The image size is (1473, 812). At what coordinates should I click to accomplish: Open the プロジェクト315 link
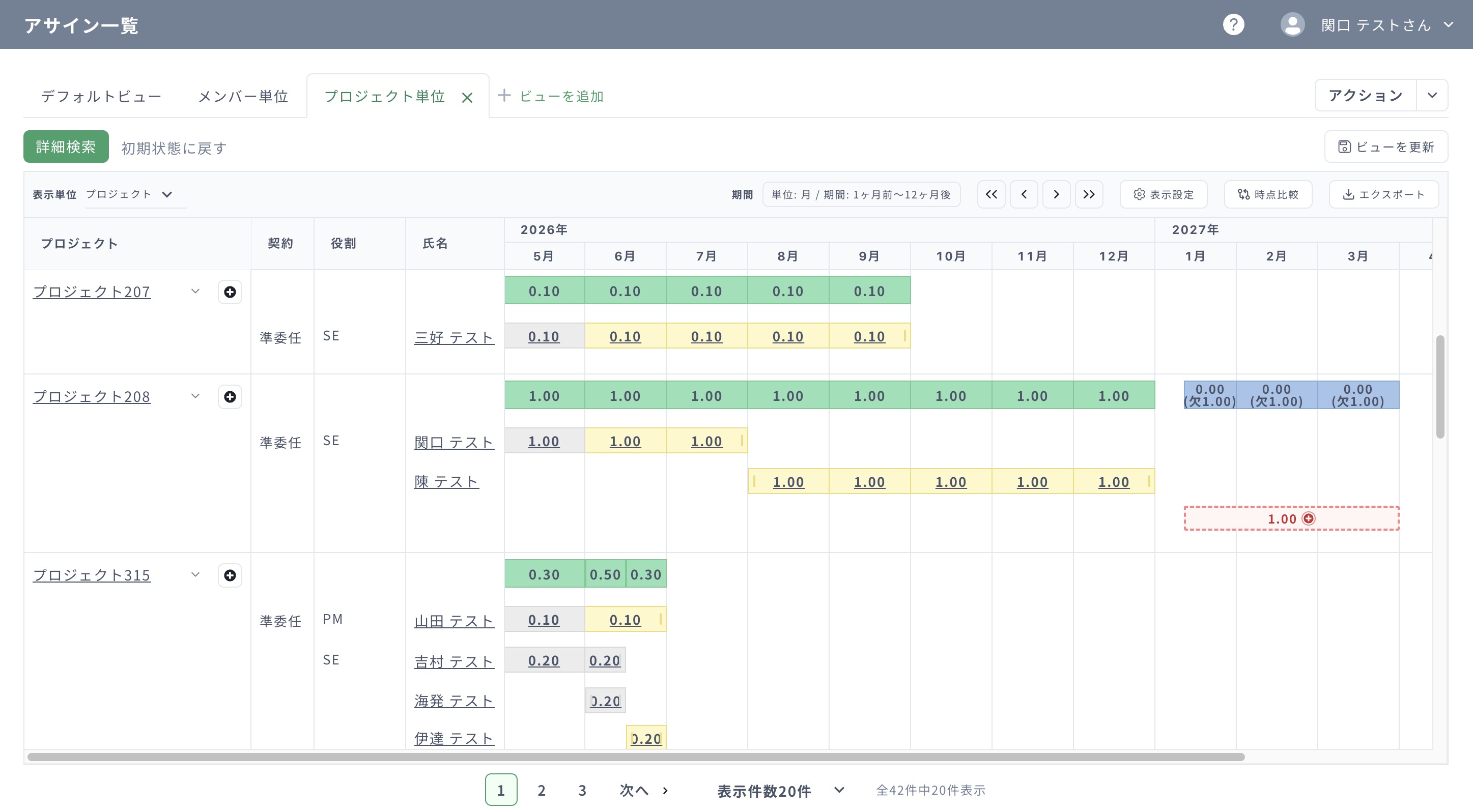[92, 574]
